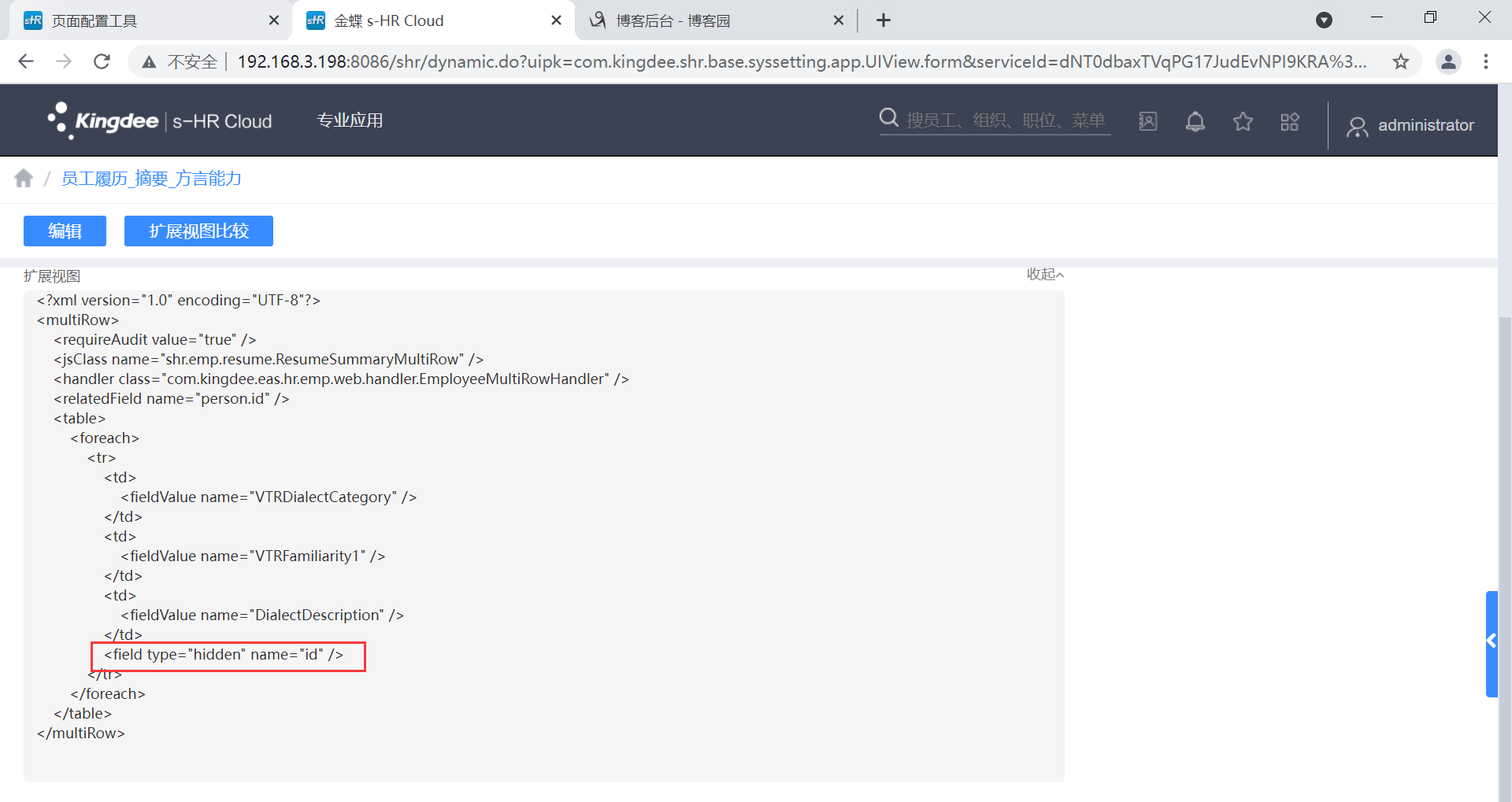Click the hidden id field line

[224, 655]
